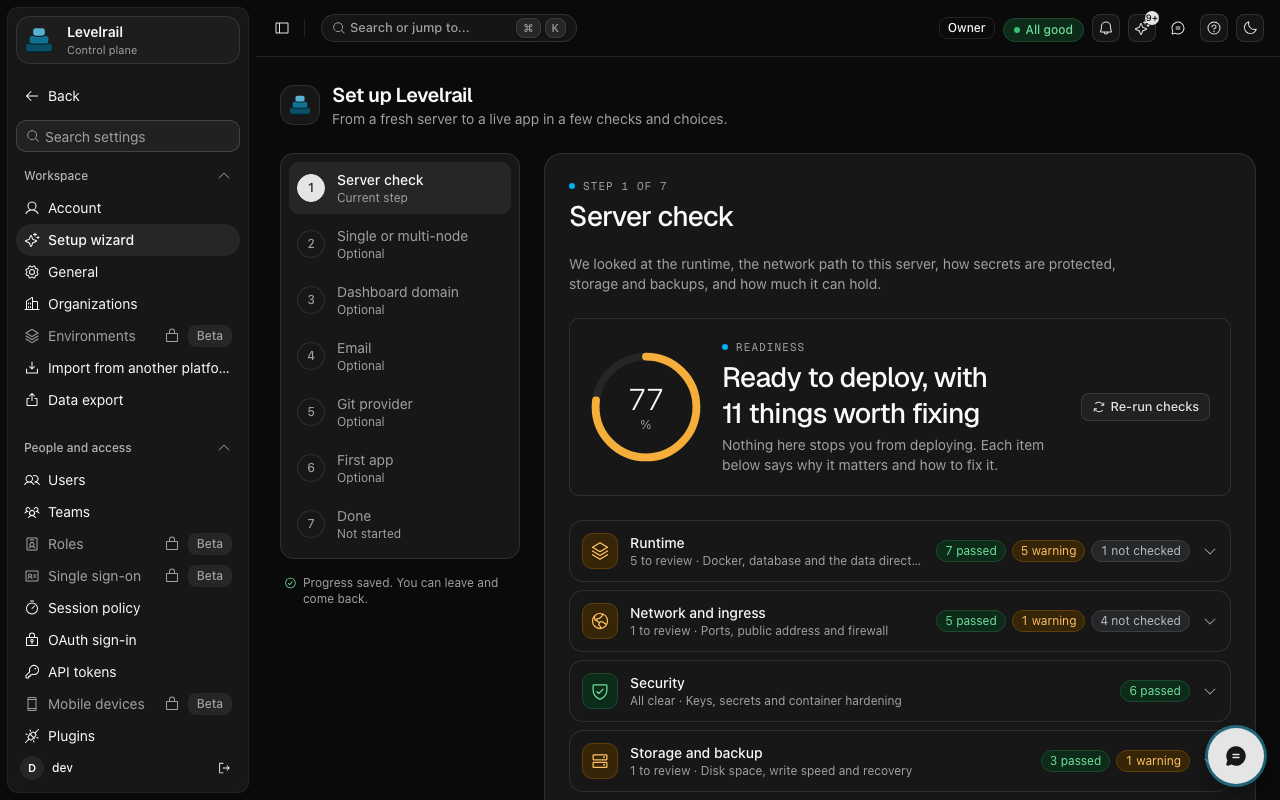Click the Runtime layers icon
This screenshot has width=1280, height=800.
click(x=600, y=551)
